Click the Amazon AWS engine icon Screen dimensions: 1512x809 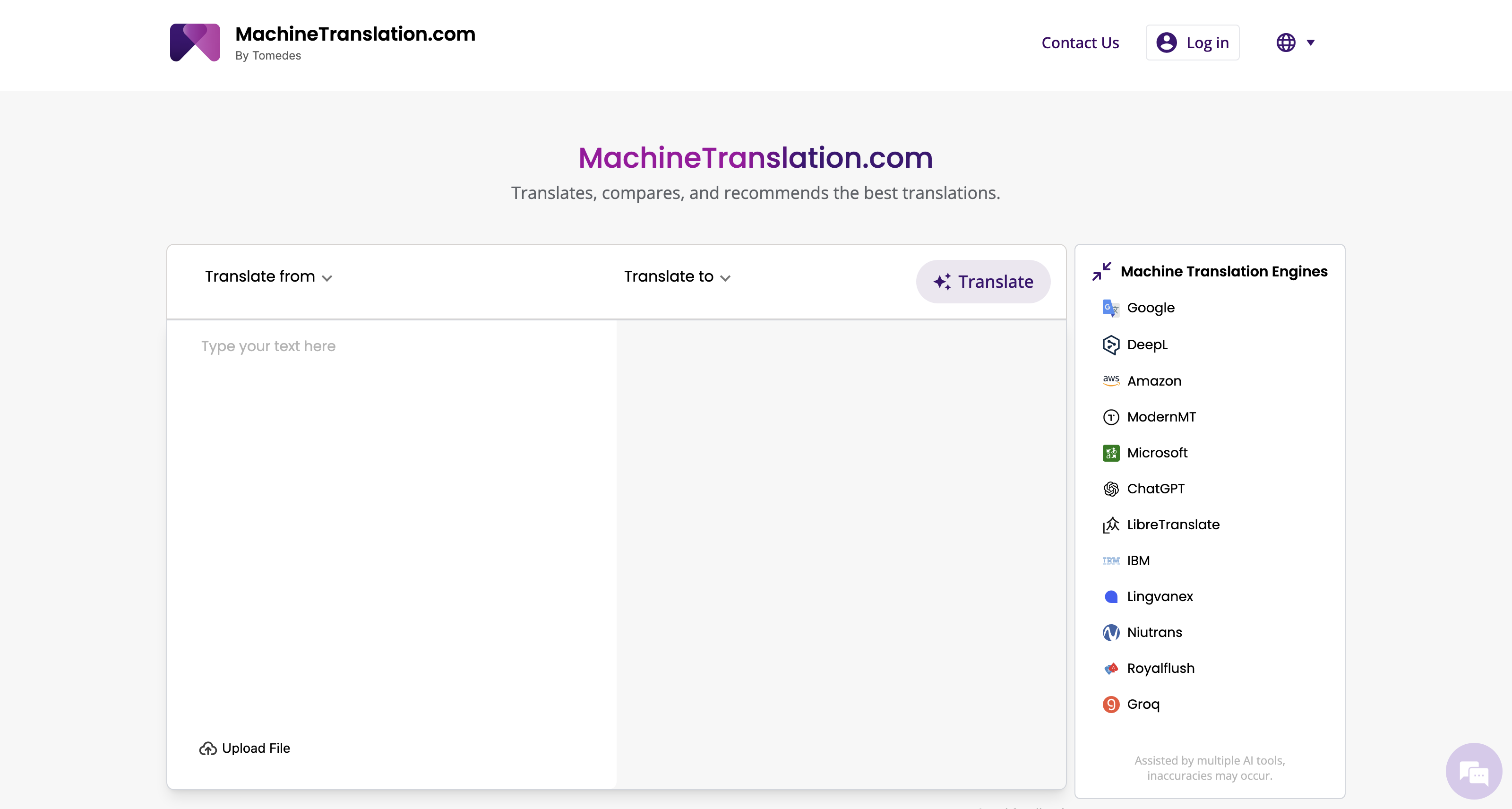point(1110,380)
